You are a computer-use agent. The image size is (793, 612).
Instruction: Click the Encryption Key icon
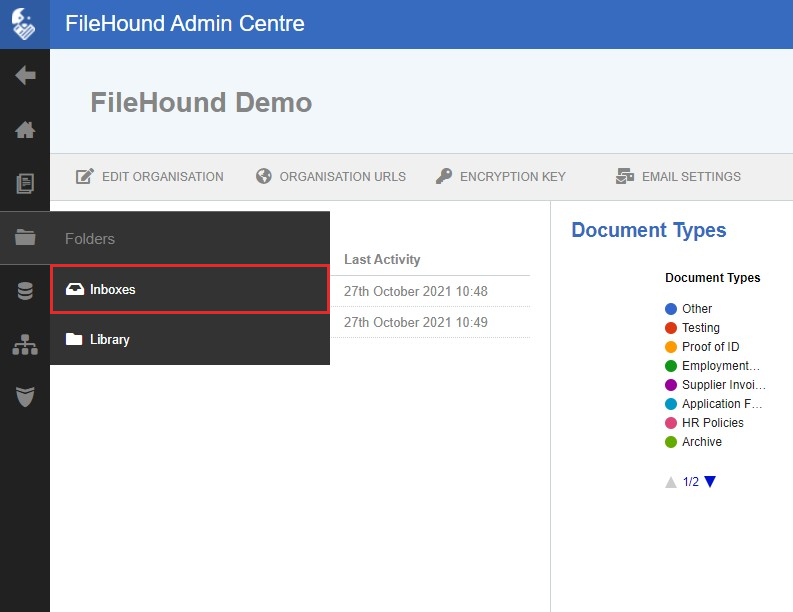[444, 176]
